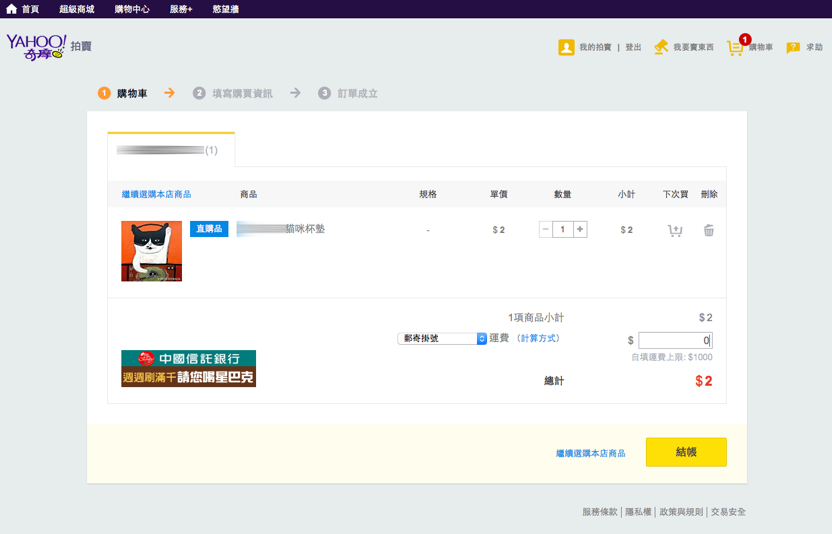Click the 中國信託銀行 bank ad banner
The height and width of the screenshot is (534, 832).
point(188,368)
